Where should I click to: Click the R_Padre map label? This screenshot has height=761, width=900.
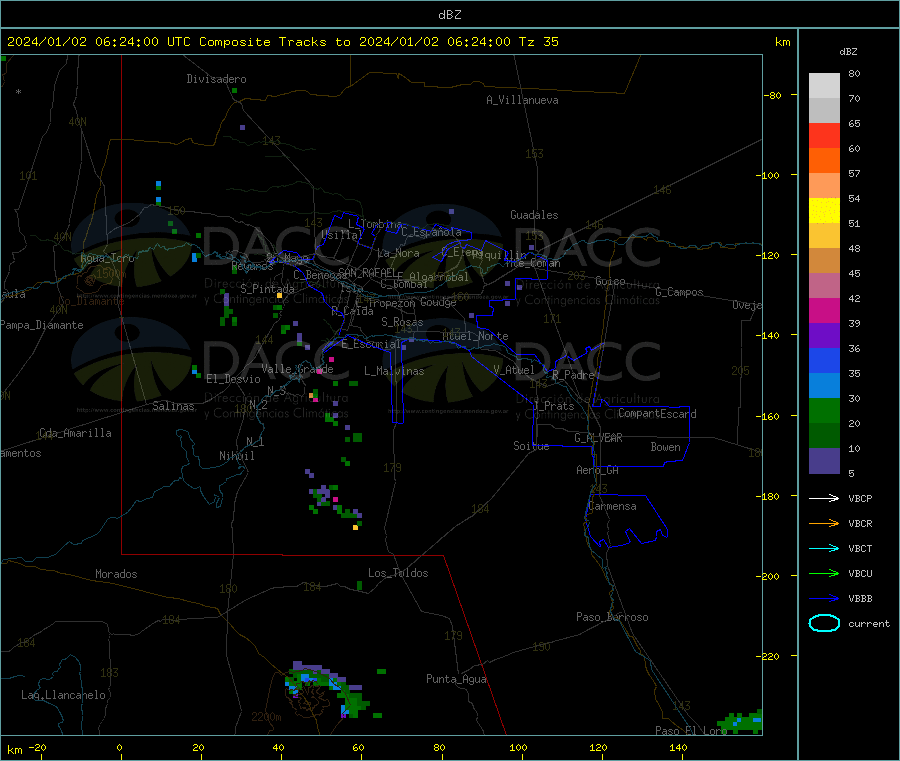(573, 375)
